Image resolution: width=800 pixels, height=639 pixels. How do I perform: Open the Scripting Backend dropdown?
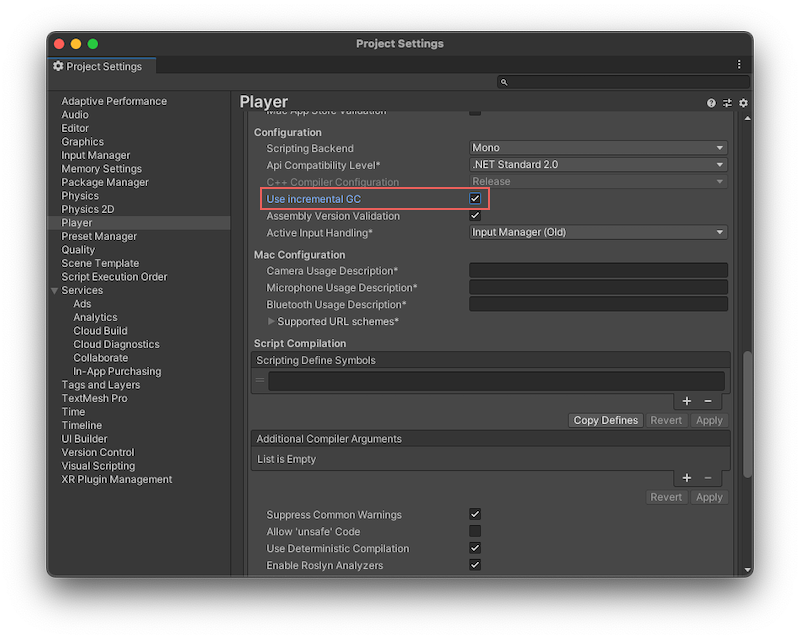(x=598, y=148)
